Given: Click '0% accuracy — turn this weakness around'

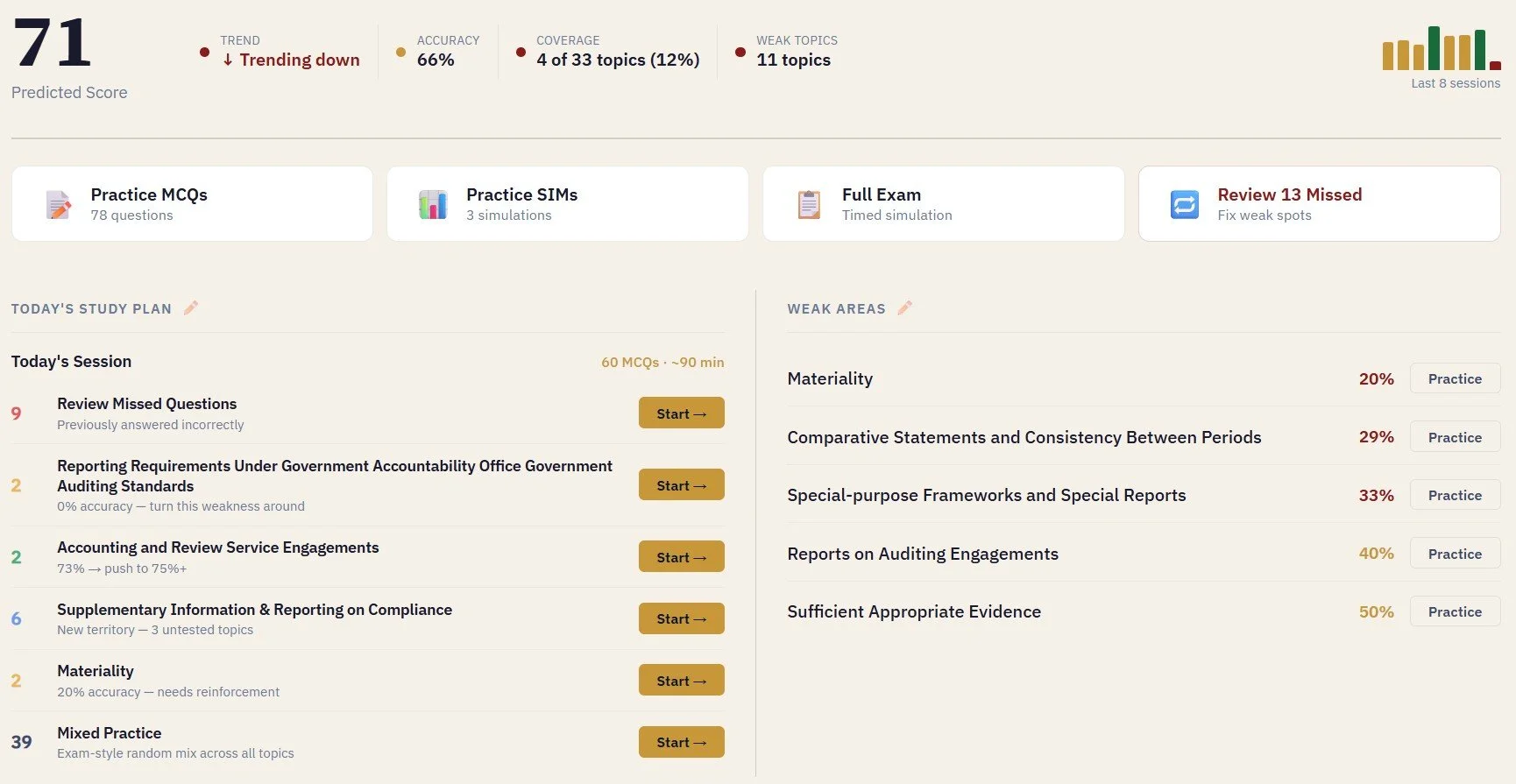Looking at the screenshot, I should click(181, 506).
